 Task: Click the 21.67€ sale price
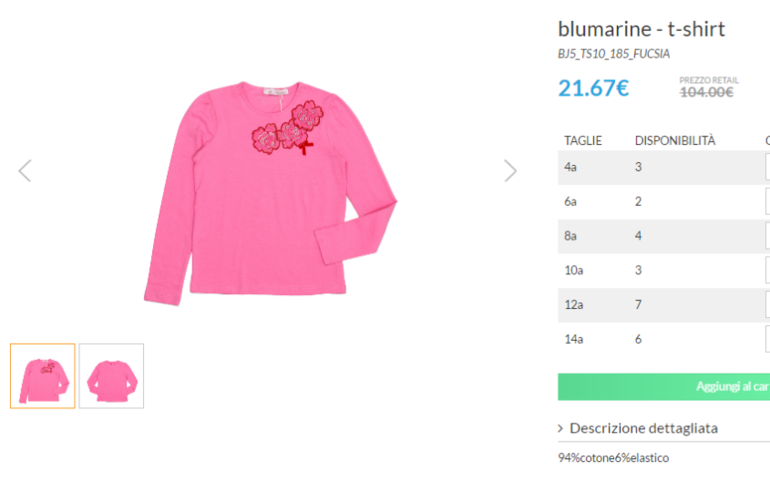[593, 88]
